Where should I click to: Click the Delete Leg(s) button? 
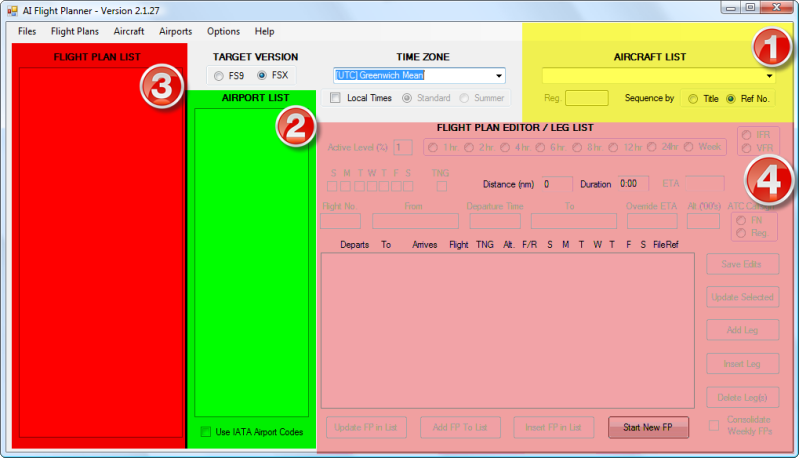point(742,397)
